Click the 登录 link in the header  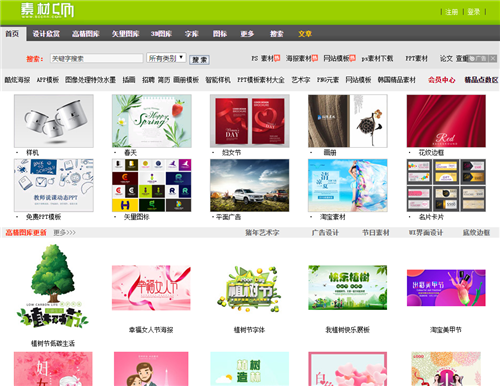(x=474, y=12)
